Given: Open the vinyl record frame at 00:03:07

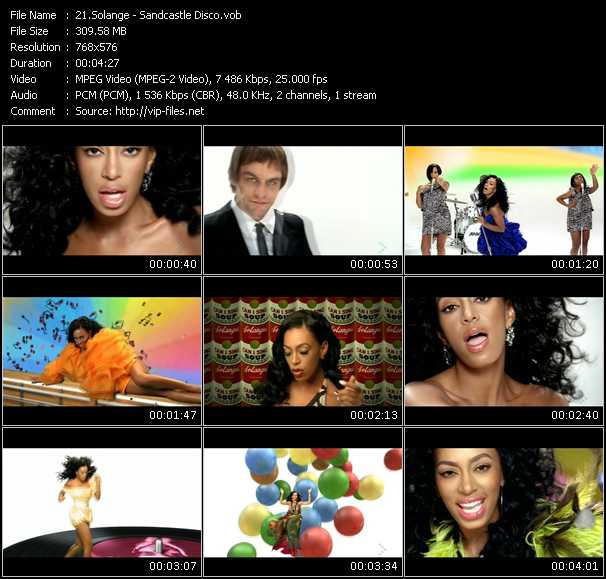Looking at the screenshot, I should [x=102, y=502].
